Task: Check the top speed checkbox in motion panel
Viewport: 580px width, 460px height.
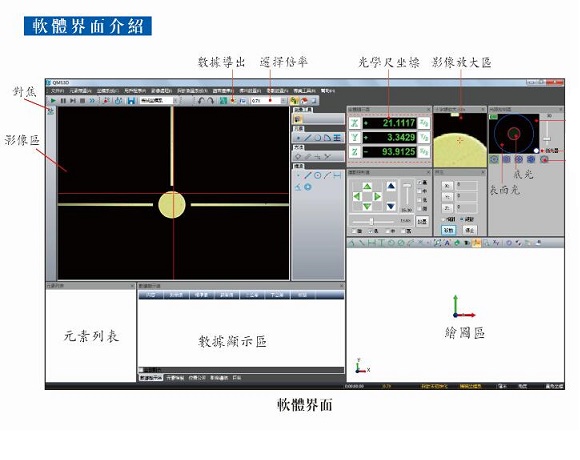Action: (419, 183)
